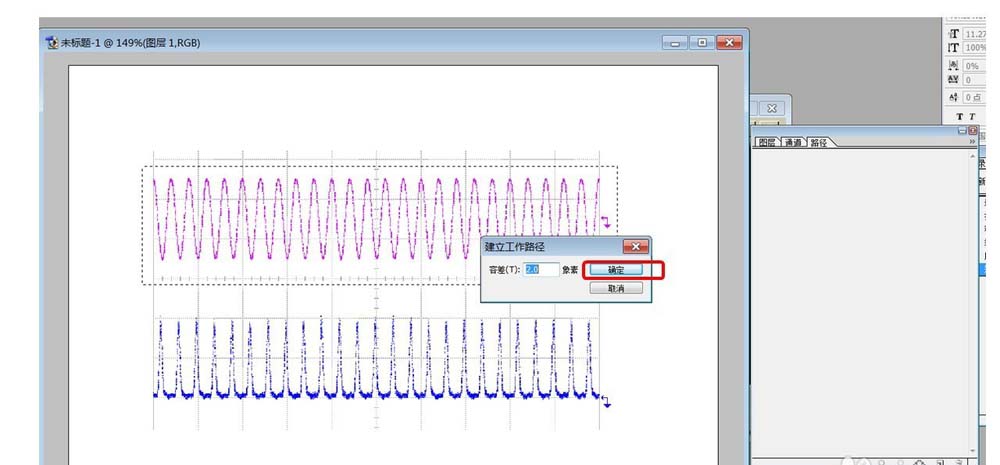Close the 建立工作路径 dialog
This screenshot has width=1000, height=465.
(x=635, y=246)
